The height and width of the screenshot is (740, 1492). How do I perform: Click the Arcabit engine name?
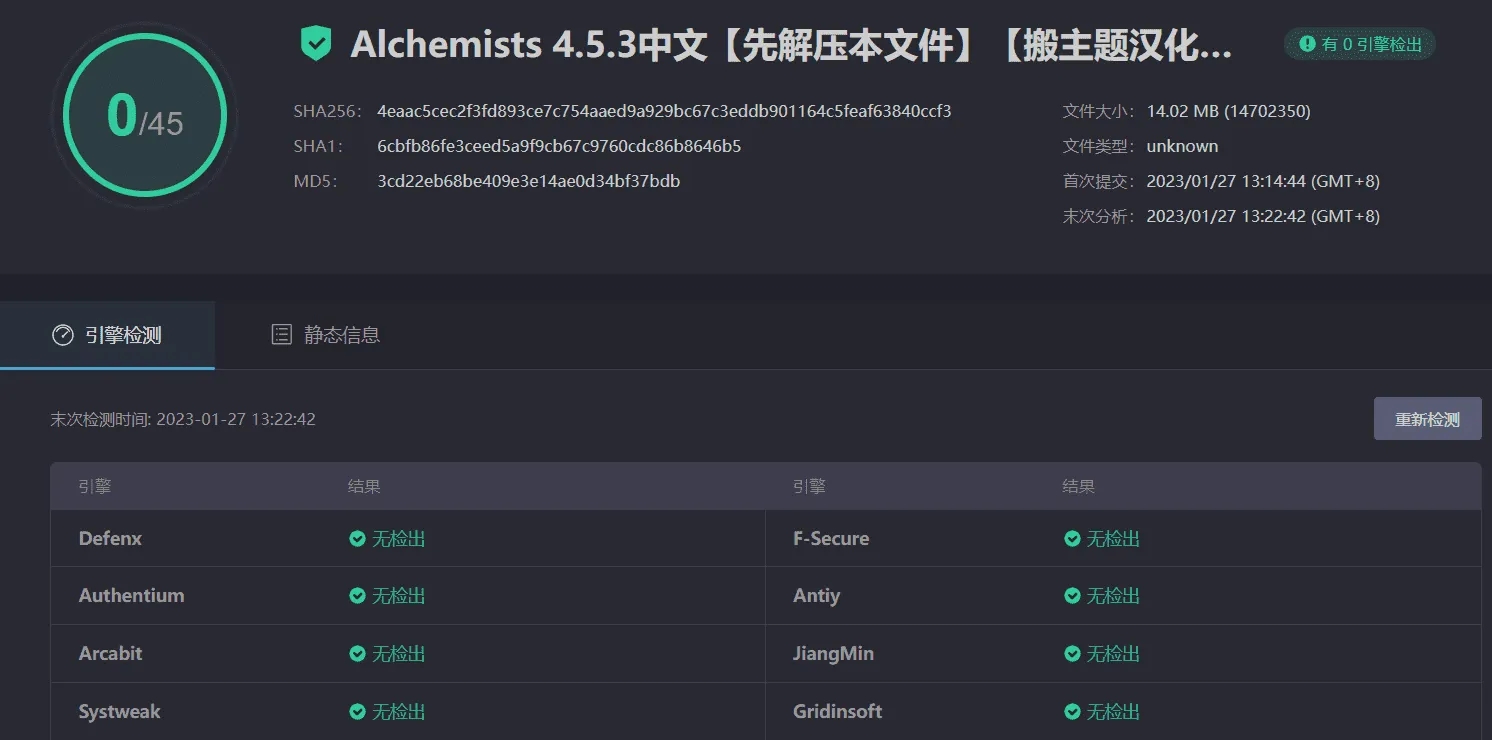click(x=110, y=653)
